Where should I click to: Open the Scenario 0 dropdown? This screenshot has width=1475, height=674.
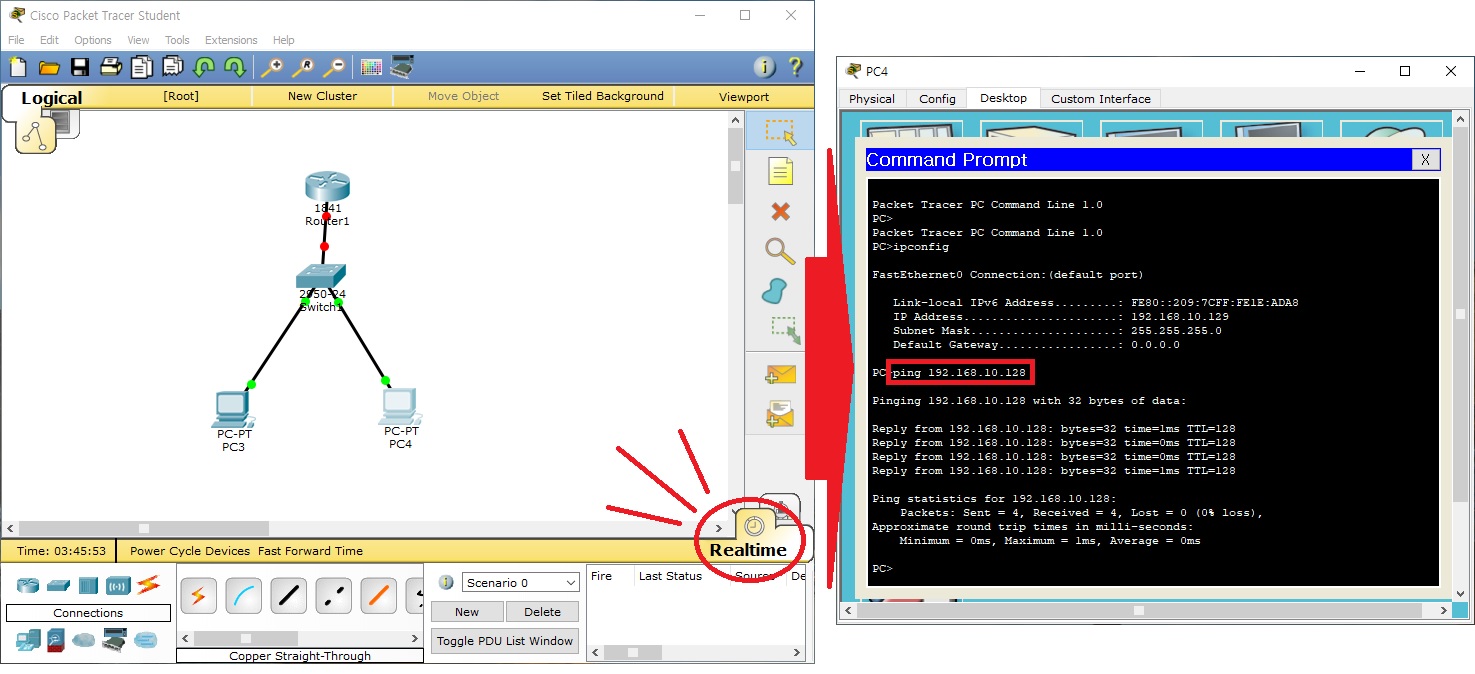click(x=520, y=582)
